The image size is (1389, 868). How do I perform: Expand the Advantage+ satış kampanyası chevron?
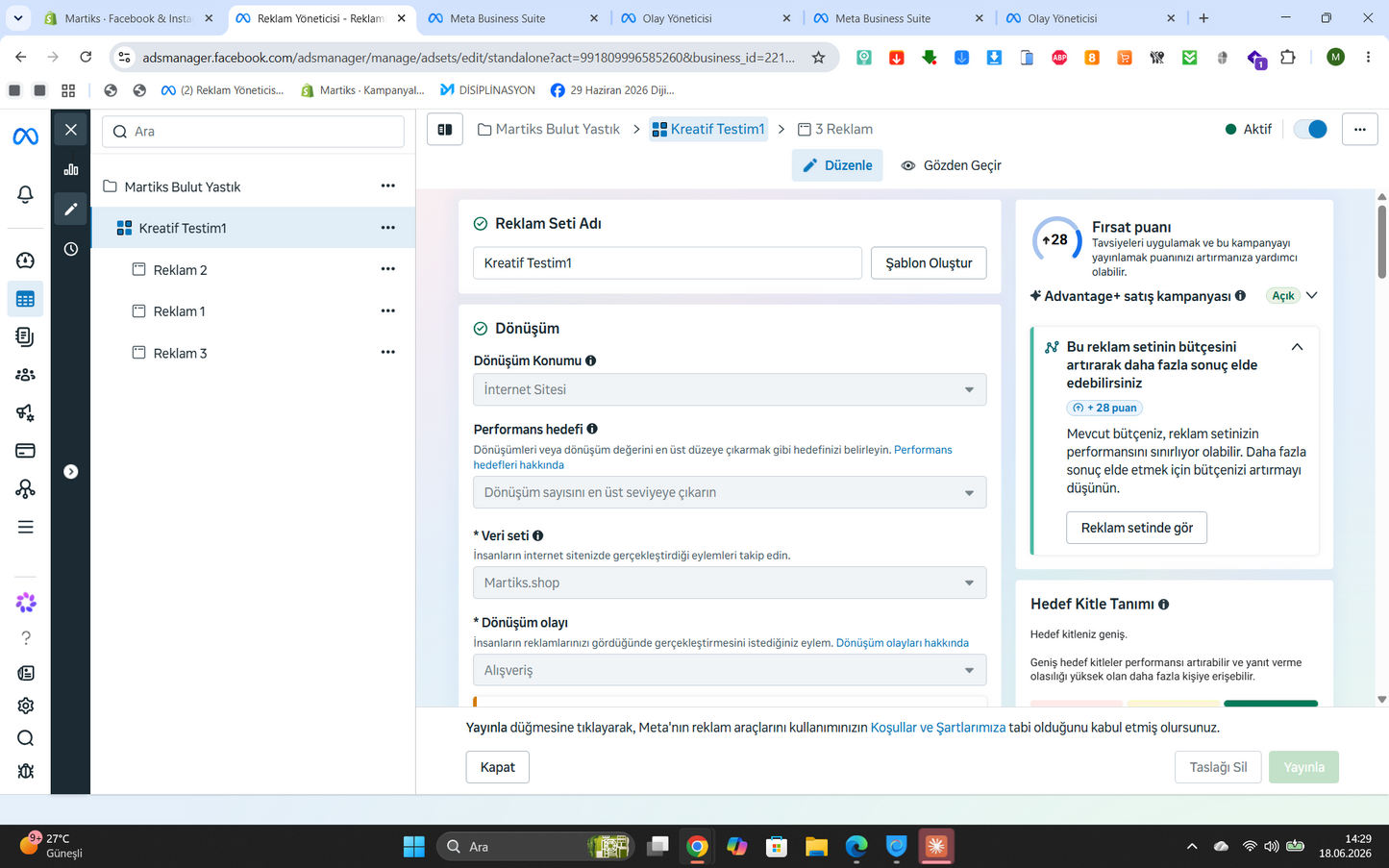point(1311,295)
